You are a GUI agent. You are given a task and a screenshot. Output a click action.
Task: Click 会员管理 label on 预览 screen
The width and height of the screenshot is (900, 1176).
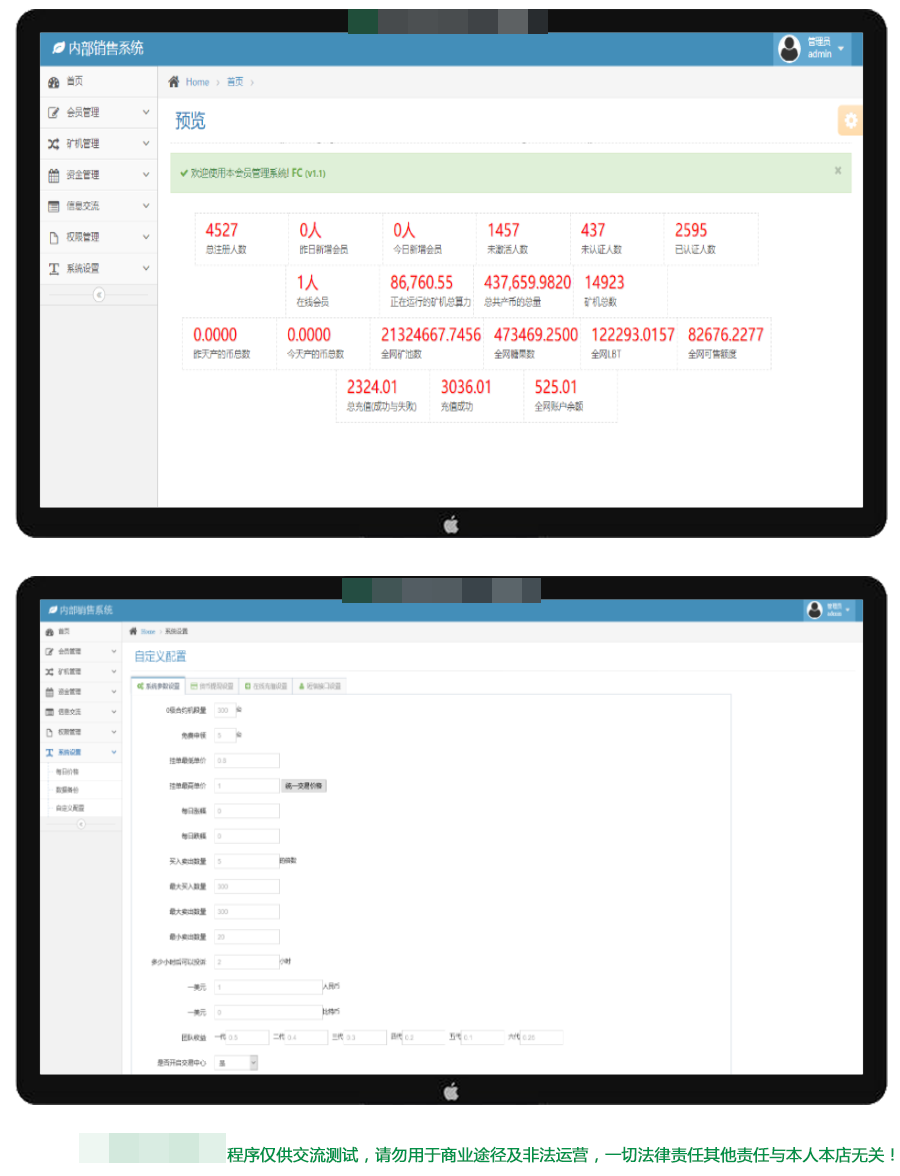point(82,112)
